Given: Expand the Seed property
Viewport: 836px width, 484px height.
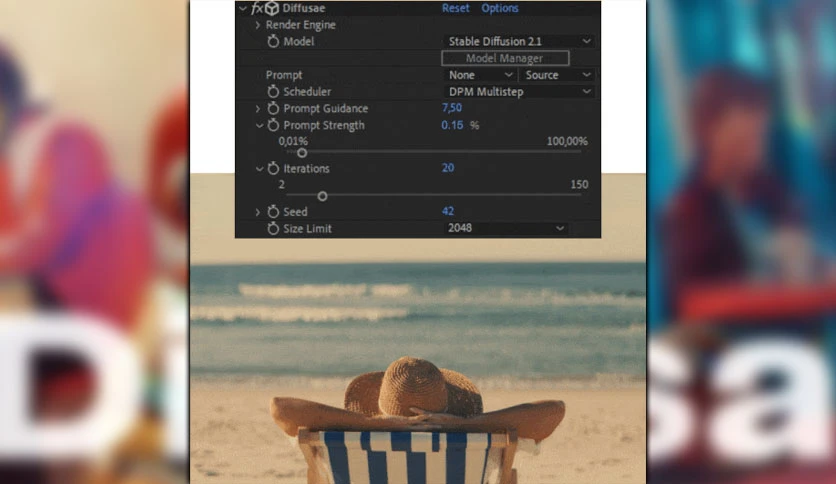Looking at the screenshot, I should pos(258,212).
